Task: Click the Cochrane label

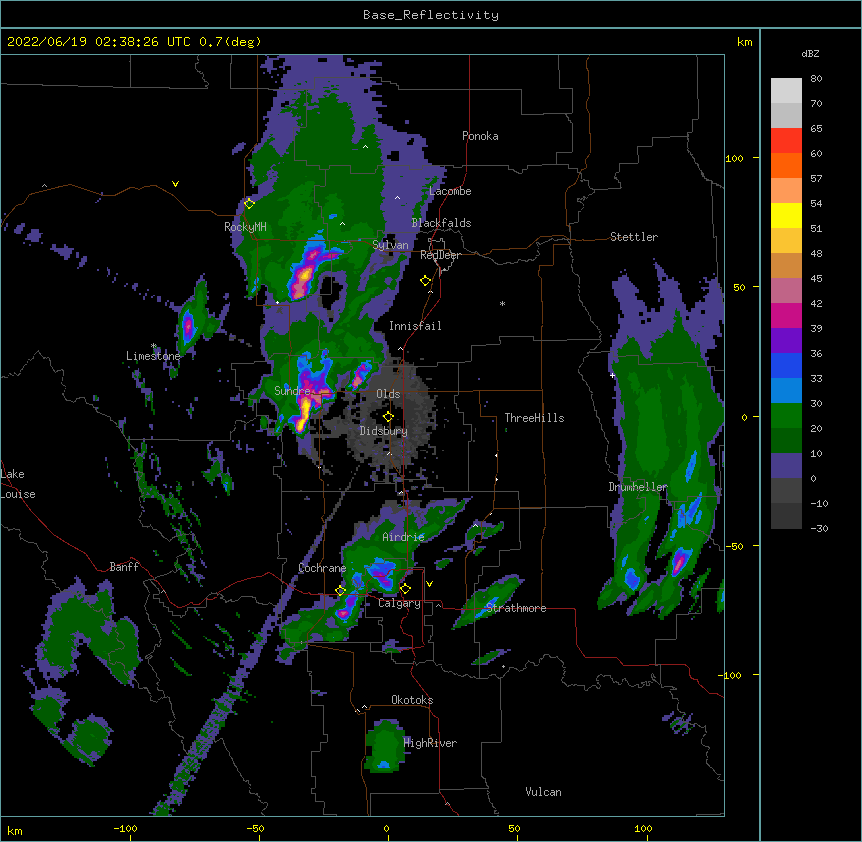Action: (322, 568)
